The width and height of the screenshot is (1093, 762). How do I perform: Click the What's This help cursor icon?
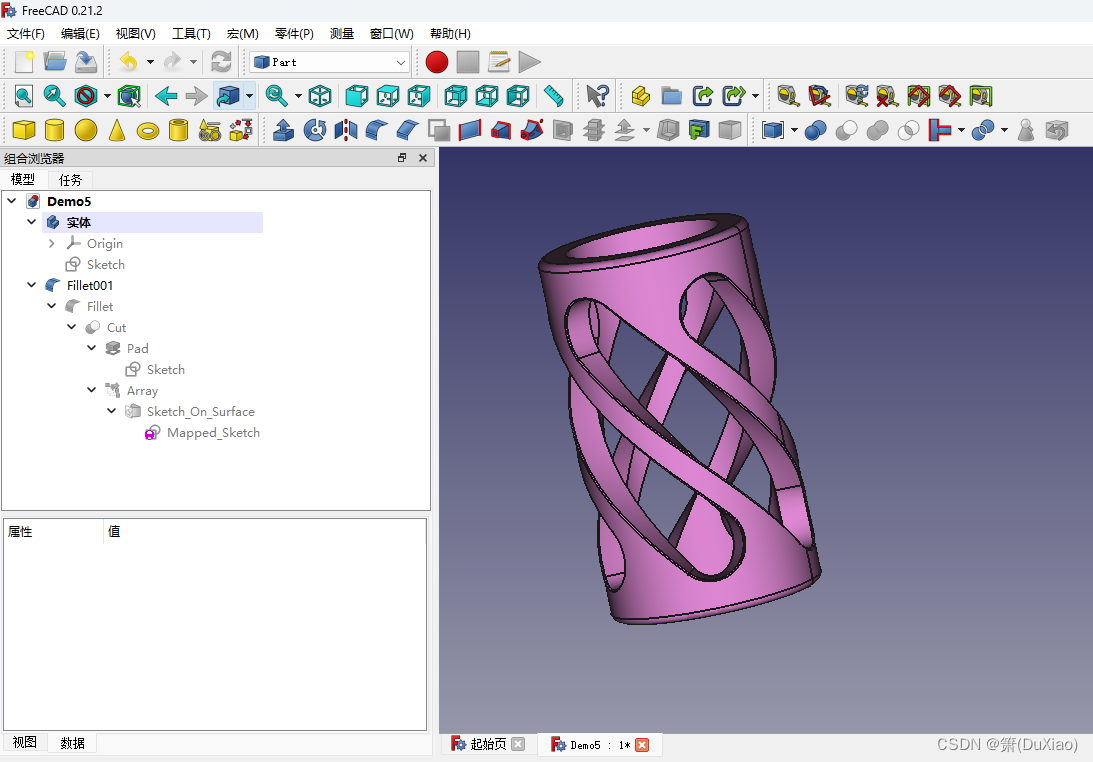tap(597, 96)
